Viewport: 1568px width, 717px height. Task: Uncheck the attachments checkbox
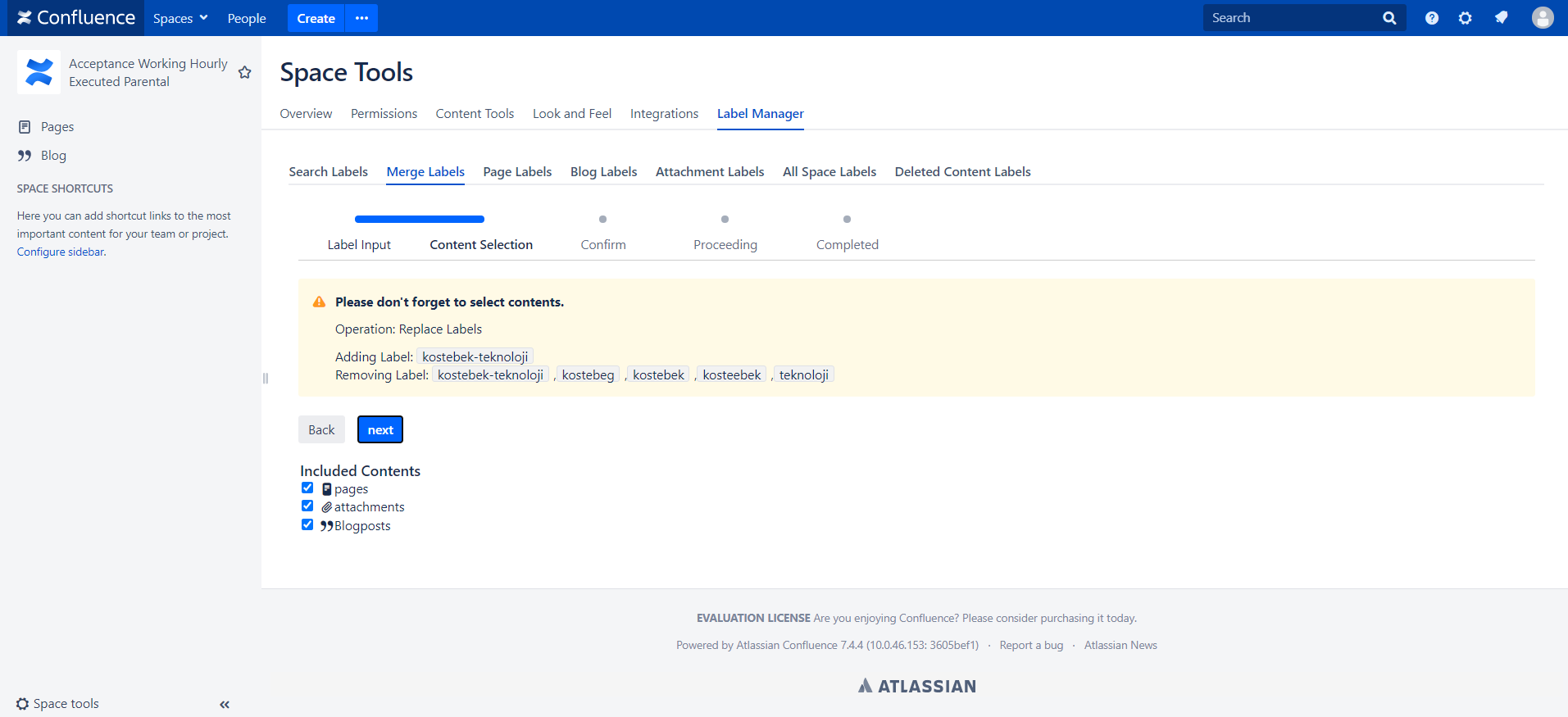click(x=307, y=506)
